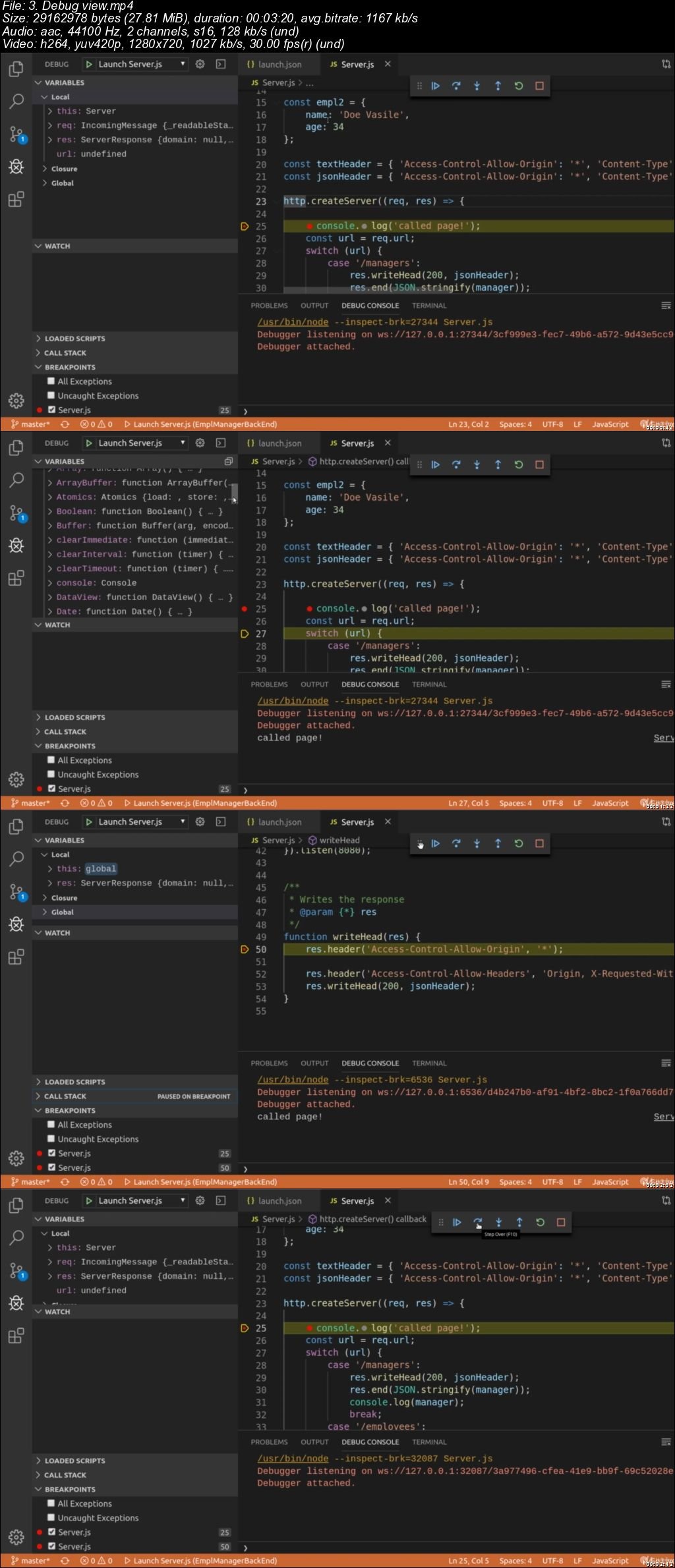Expand Global in the Ln 23, Col 2 frame

pyautogui.click(x=44, y=183)
